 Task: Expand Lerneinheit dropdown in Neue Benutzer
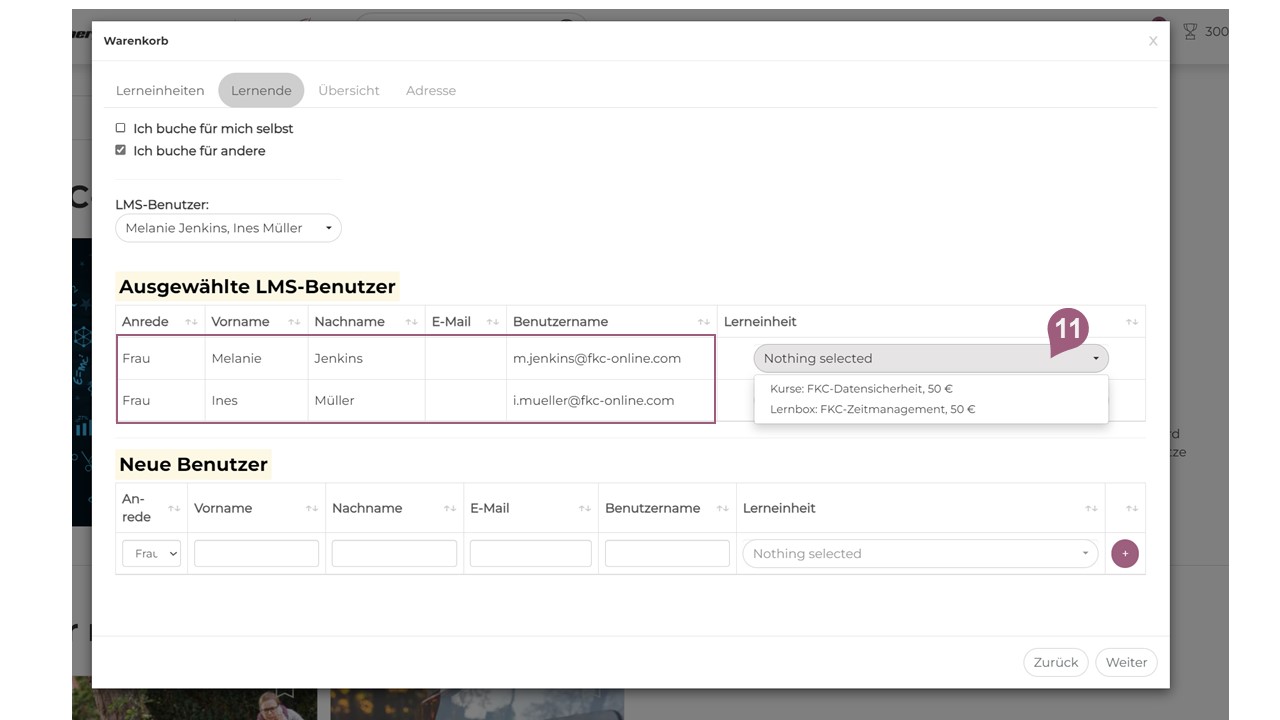coord(919,554)
